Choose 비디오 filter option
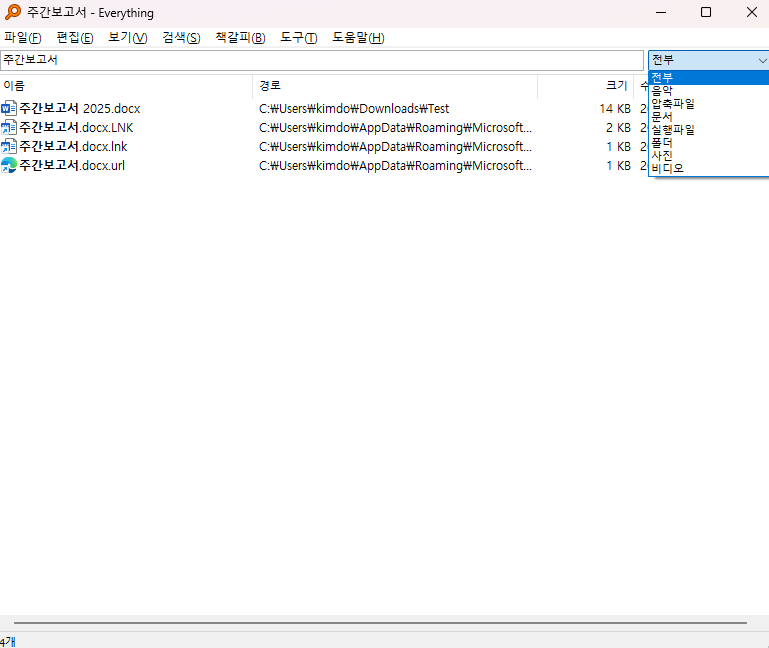 pos(709,168)
